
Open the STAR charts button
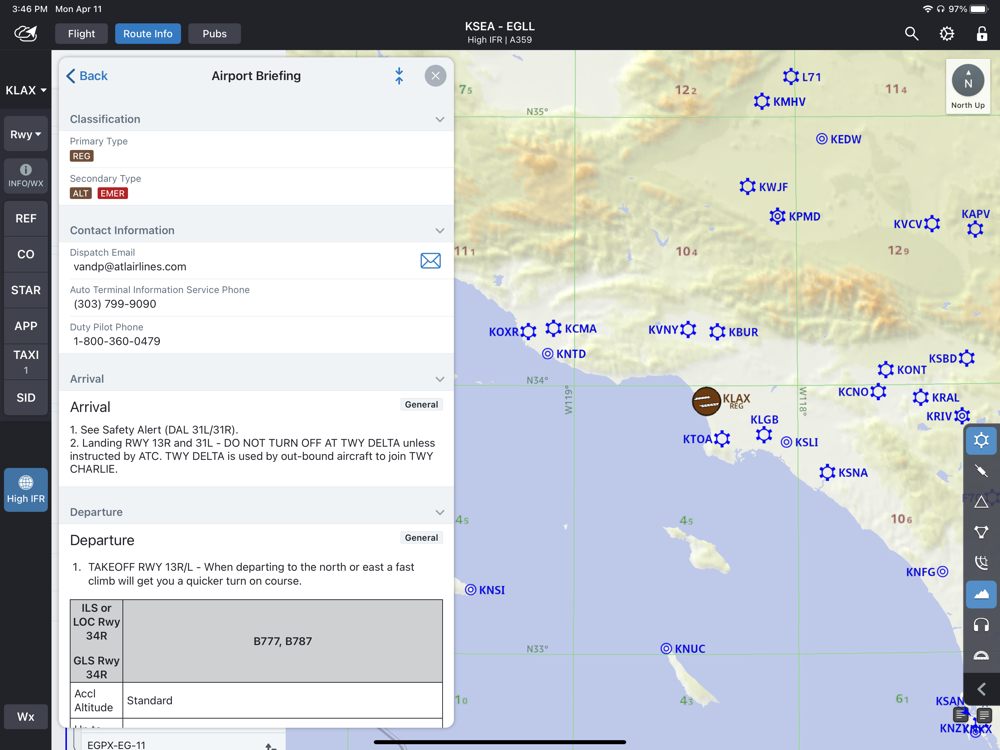26,290
